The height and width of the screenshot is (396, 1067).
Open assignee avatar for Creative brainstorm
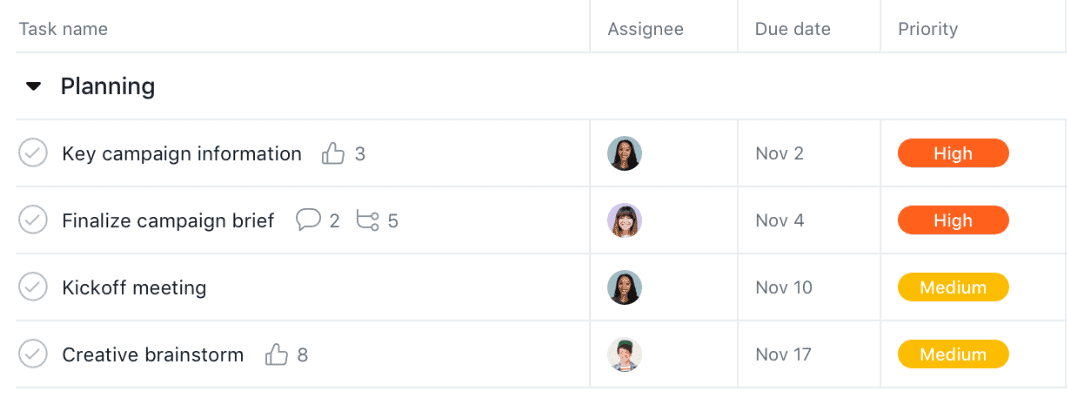tap(625, 354)
